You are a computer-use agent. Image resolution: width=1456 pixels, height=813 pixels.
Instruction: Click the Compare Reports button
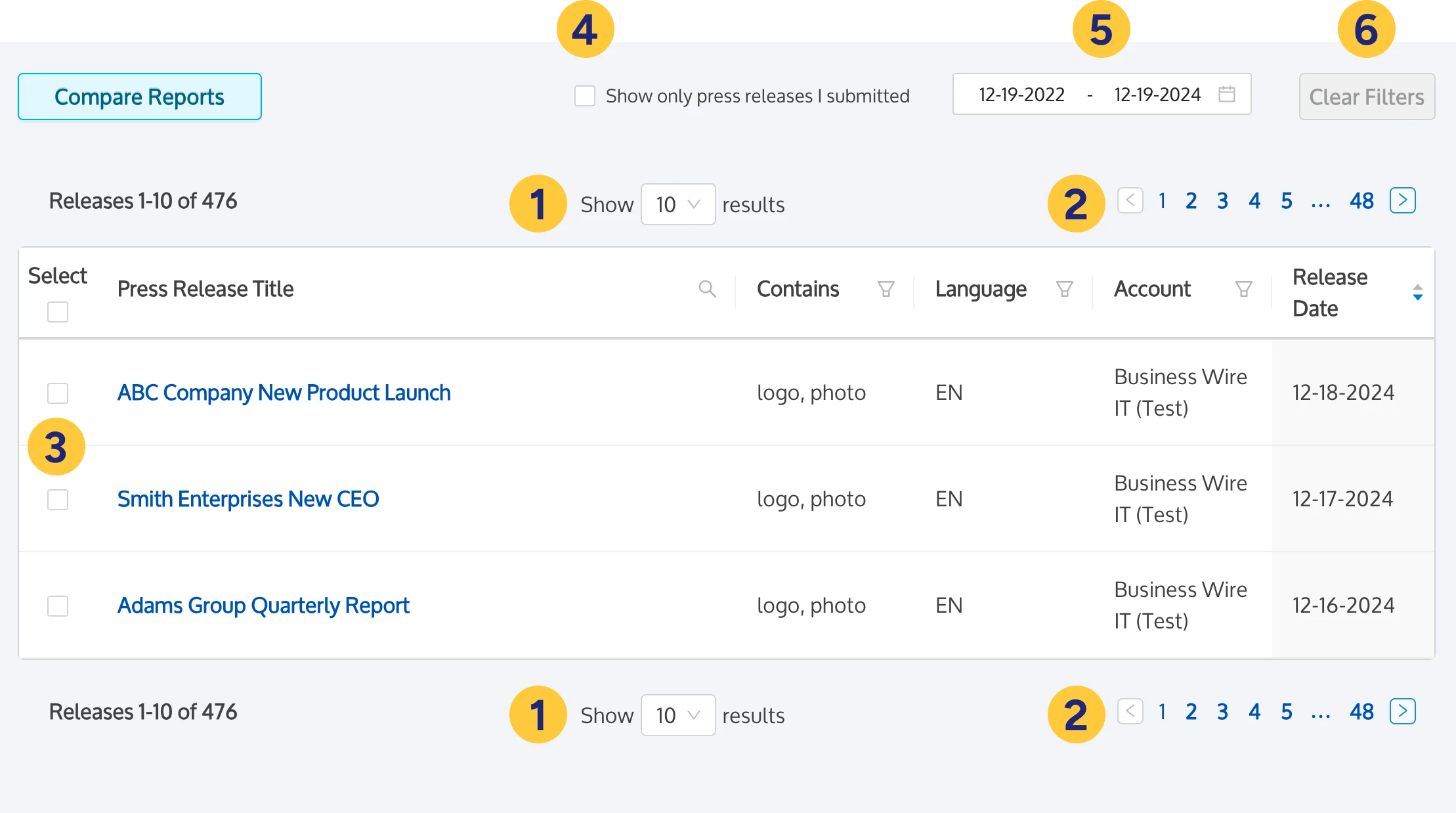(140, 97)
